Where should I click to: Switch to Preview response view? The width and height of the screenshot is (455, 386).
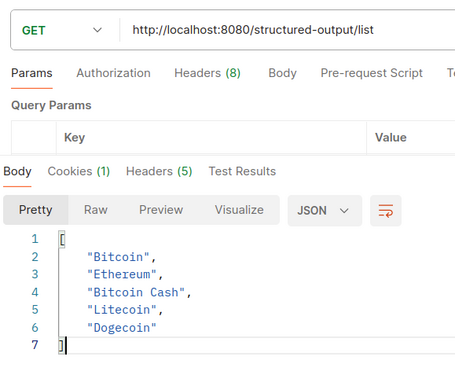161,210
